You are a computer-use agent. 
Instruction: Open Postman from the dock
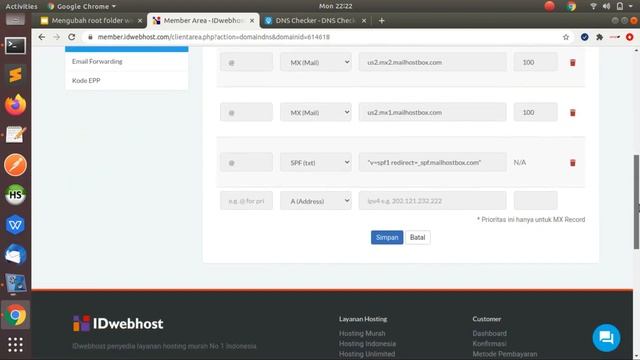15,165
